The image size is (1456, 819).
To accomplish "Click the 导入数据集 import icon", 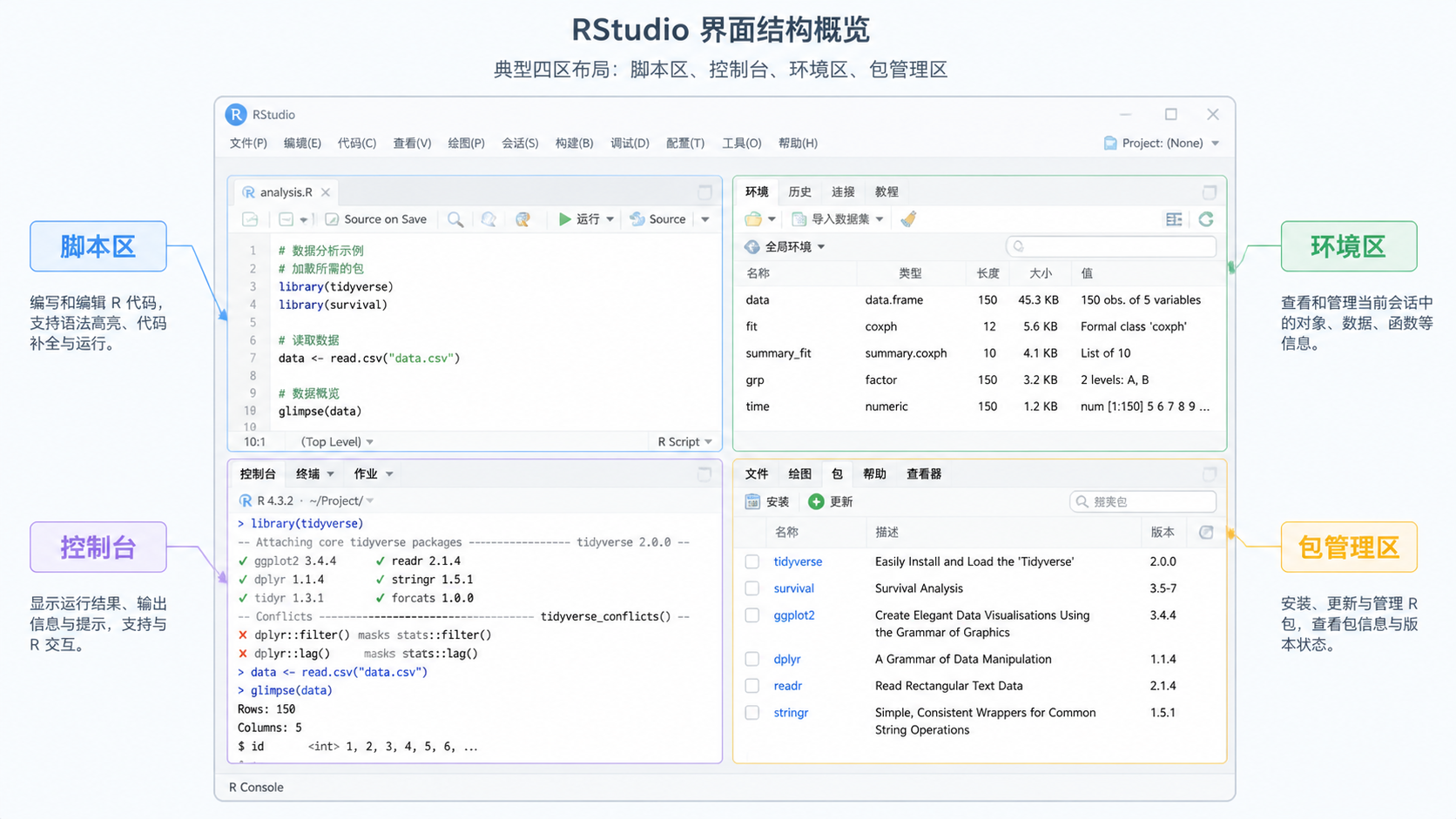I will (799, 219).
